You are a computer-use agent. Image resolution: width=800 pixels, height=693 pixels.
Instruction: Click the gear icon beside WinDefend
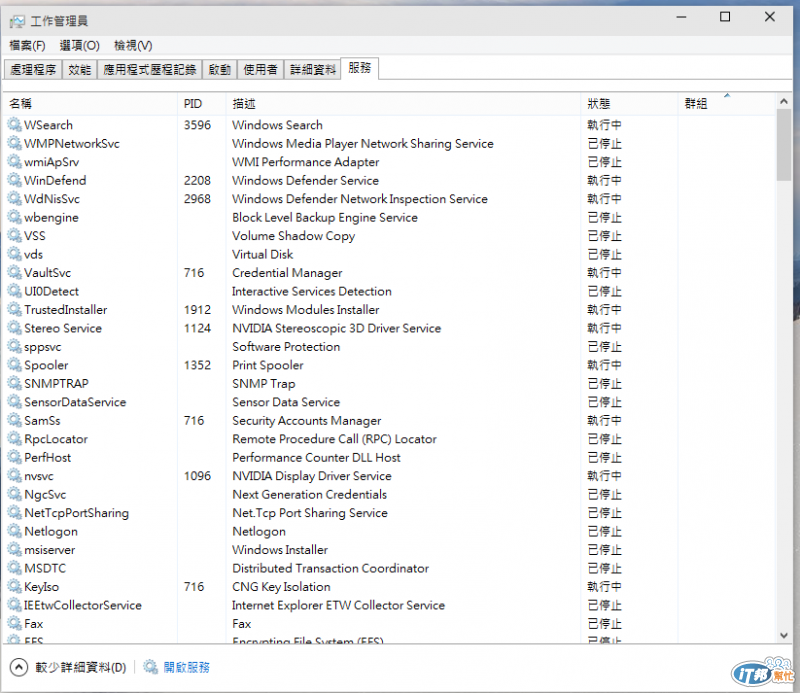pyautogui.click(x=14, y=180)
